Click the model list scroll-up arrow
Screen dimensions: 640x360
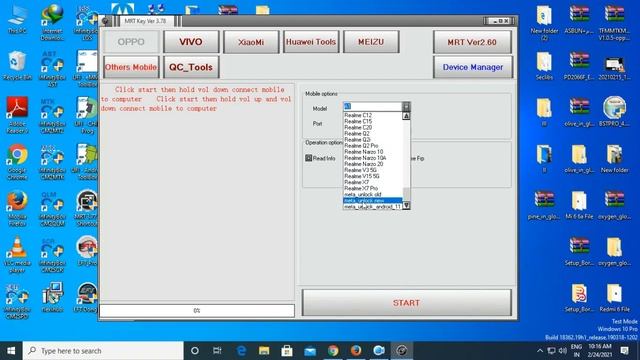[406, 116]
